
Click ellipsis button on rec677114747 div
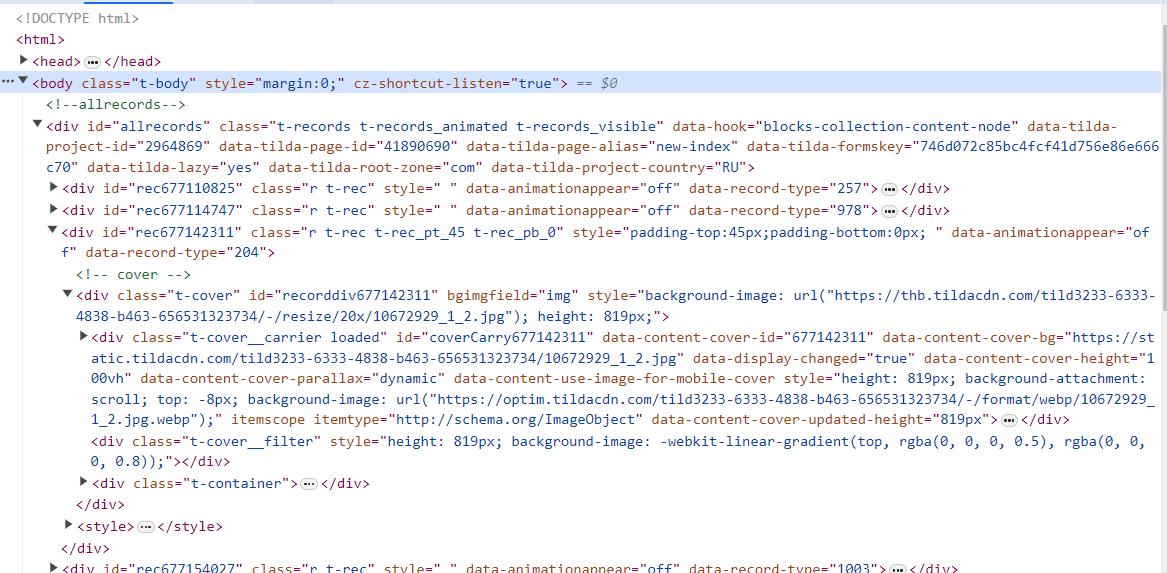click(x=889, y=211)
